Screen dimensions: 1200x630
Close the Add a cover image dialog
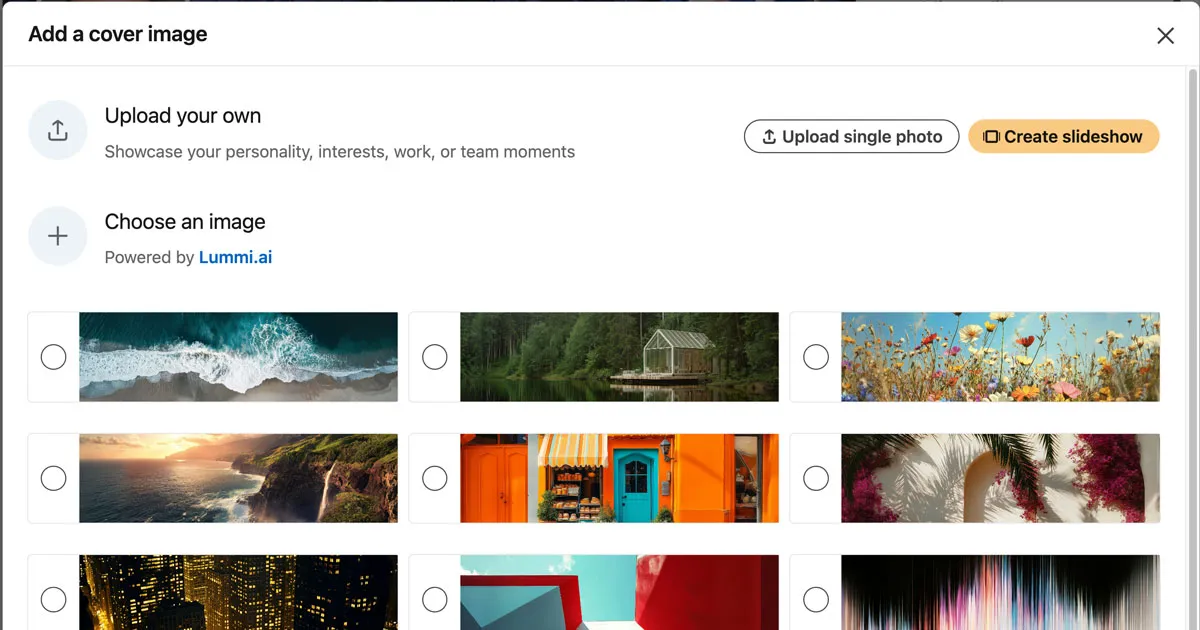pyautogui.click(x=1165, y=35)
